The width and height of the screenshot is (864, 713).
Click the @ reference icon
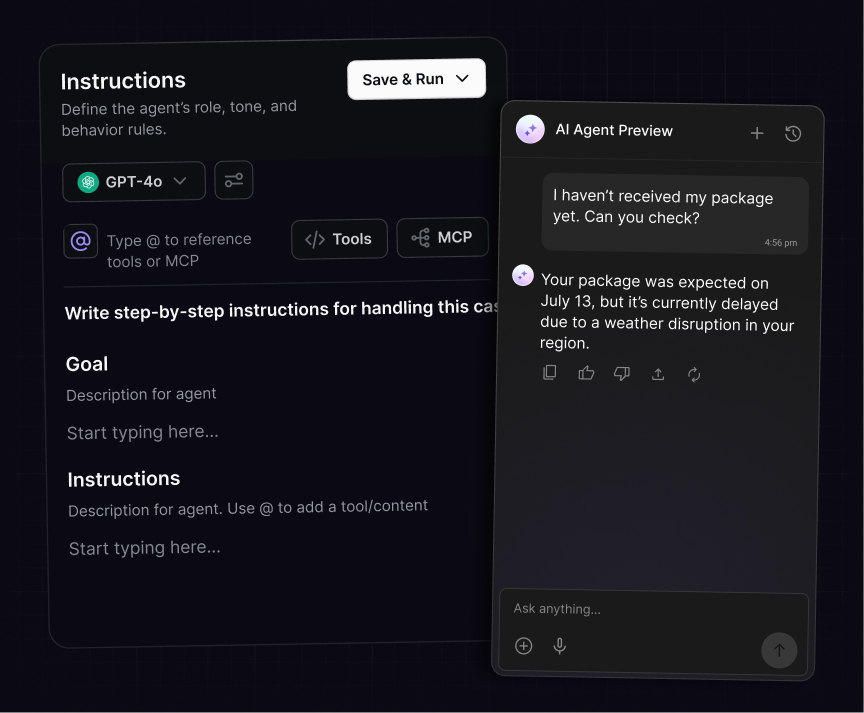81,241
